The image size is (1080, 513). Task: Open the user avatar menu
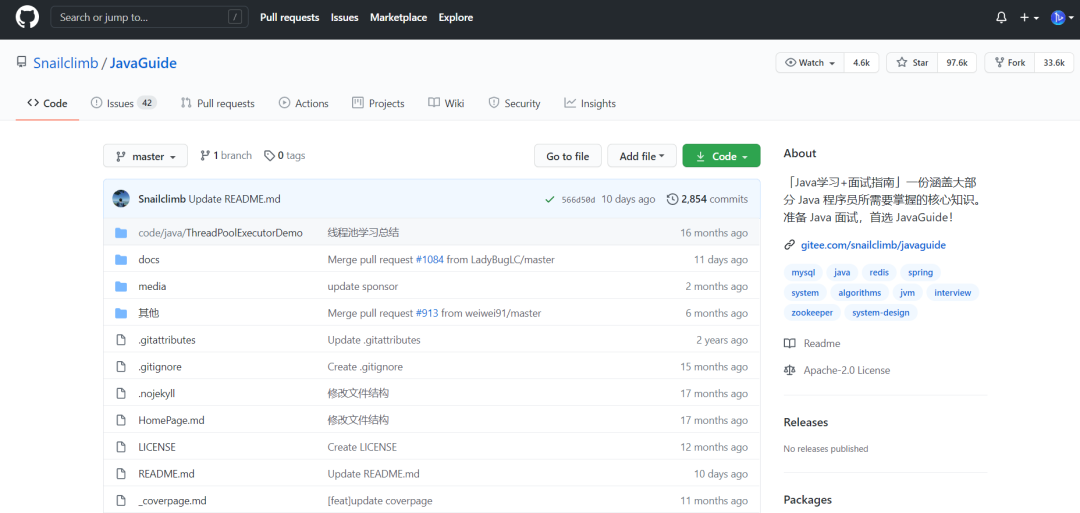[1061, 18]
